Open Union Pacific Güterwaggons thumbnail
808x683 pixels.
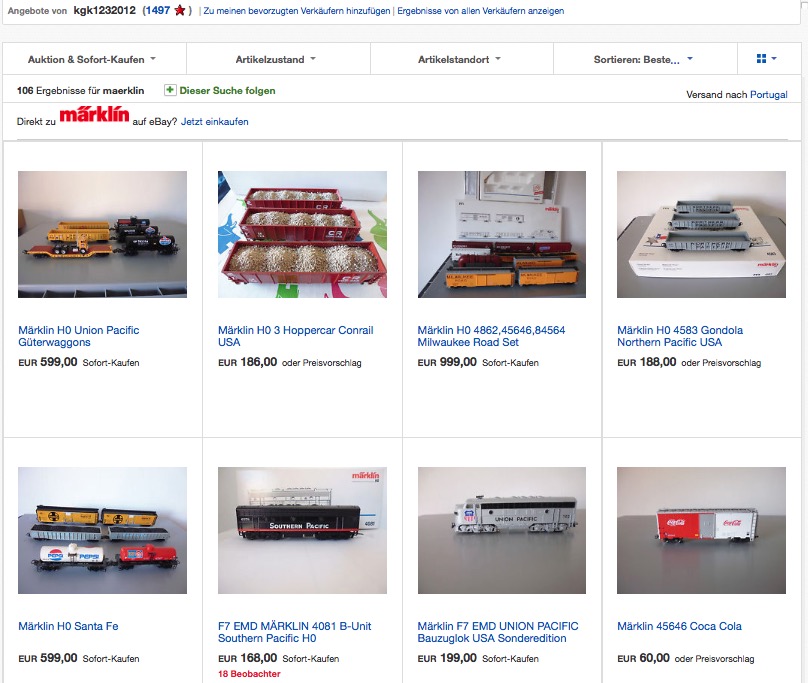(103, 235)
